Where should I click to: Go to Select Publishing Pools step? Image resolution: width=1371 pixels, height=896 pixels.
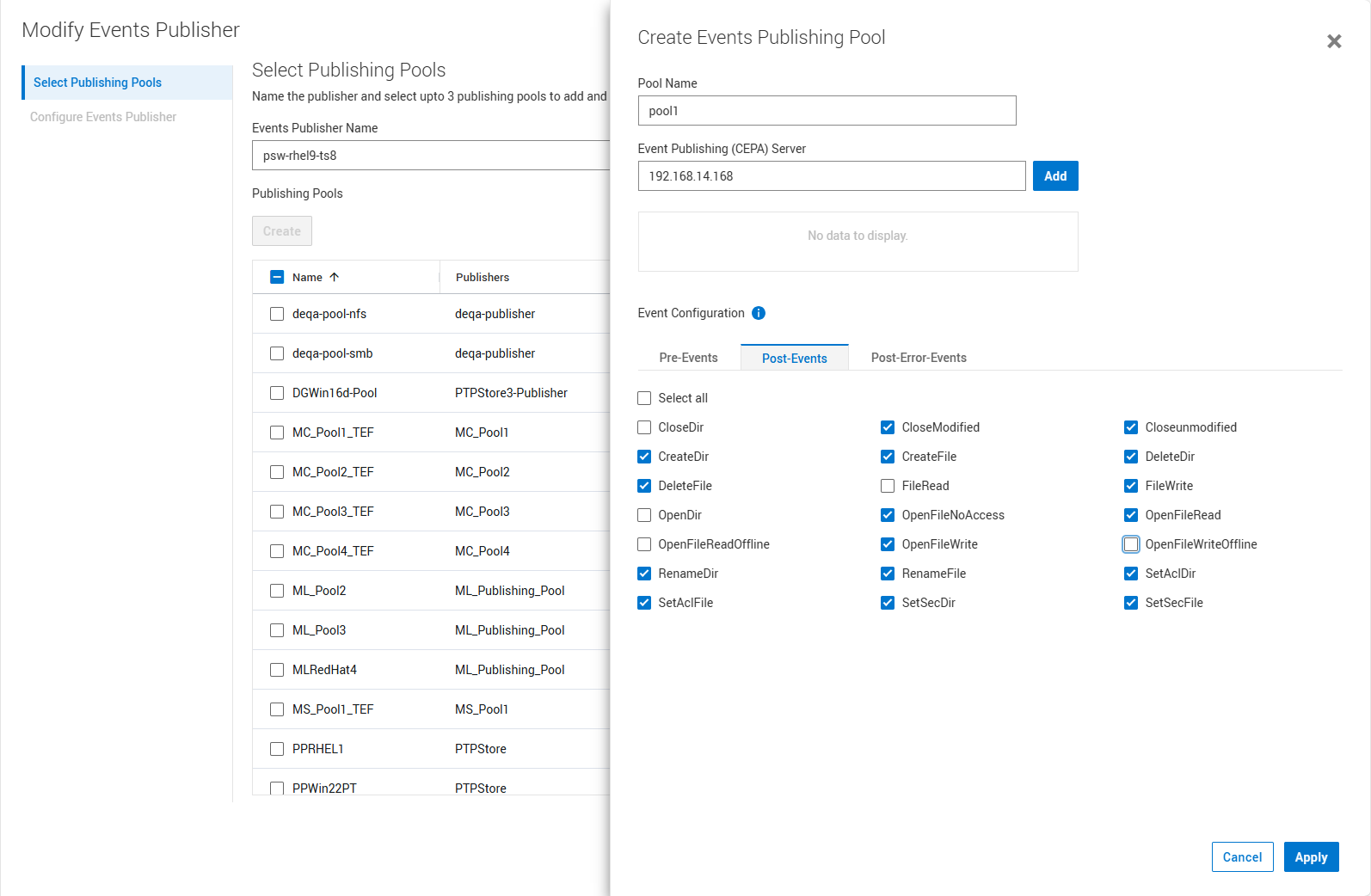97,83
